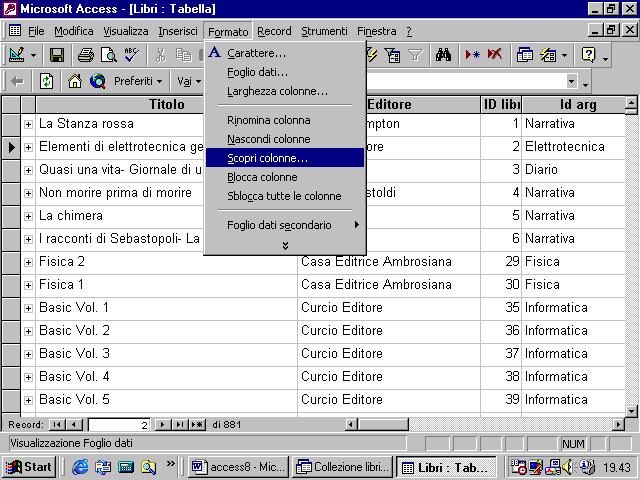Click the "Elettrotecnica" cell
640x480 pixels.
coord(573,147)
